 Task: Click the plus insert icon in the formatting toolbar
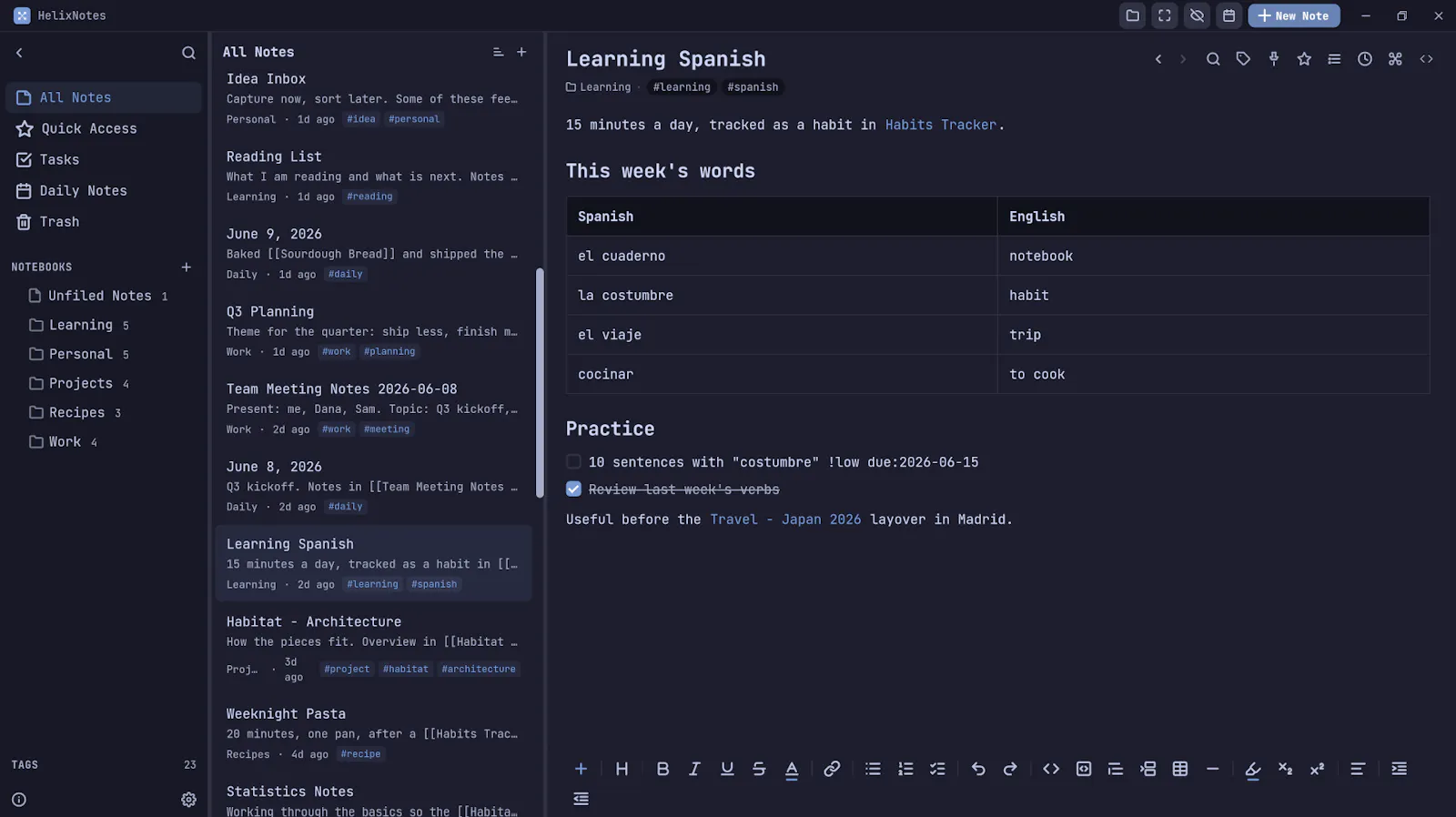(x=581, y=769)
